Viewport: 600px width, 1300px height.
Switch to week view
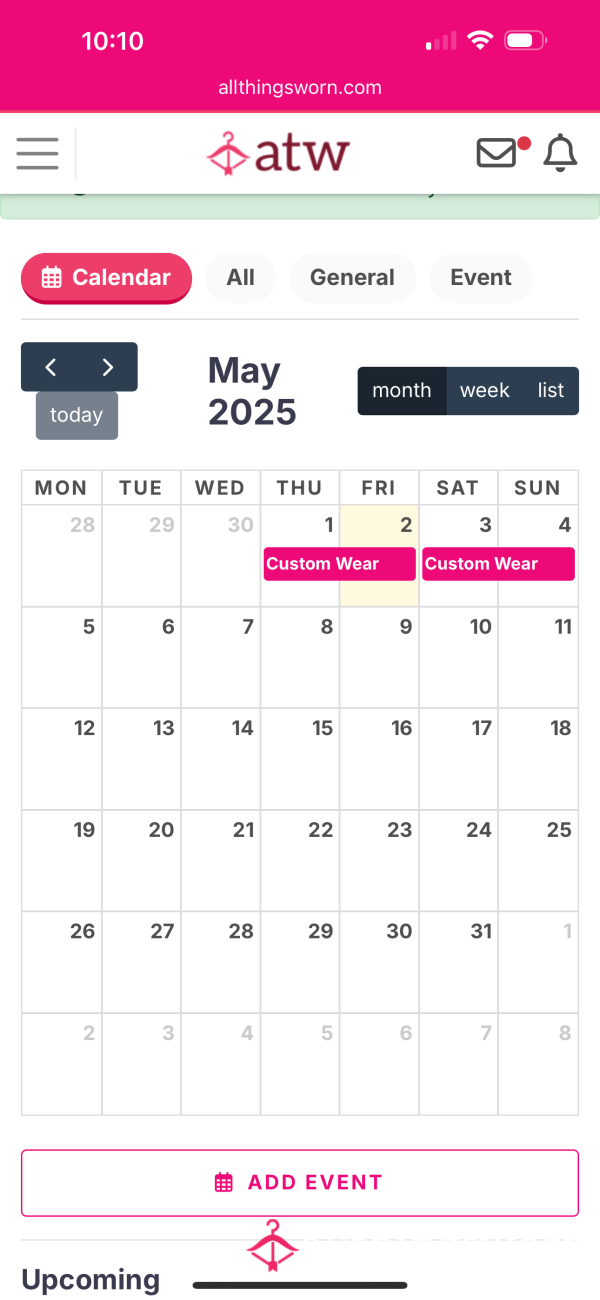tap(485, 391)
